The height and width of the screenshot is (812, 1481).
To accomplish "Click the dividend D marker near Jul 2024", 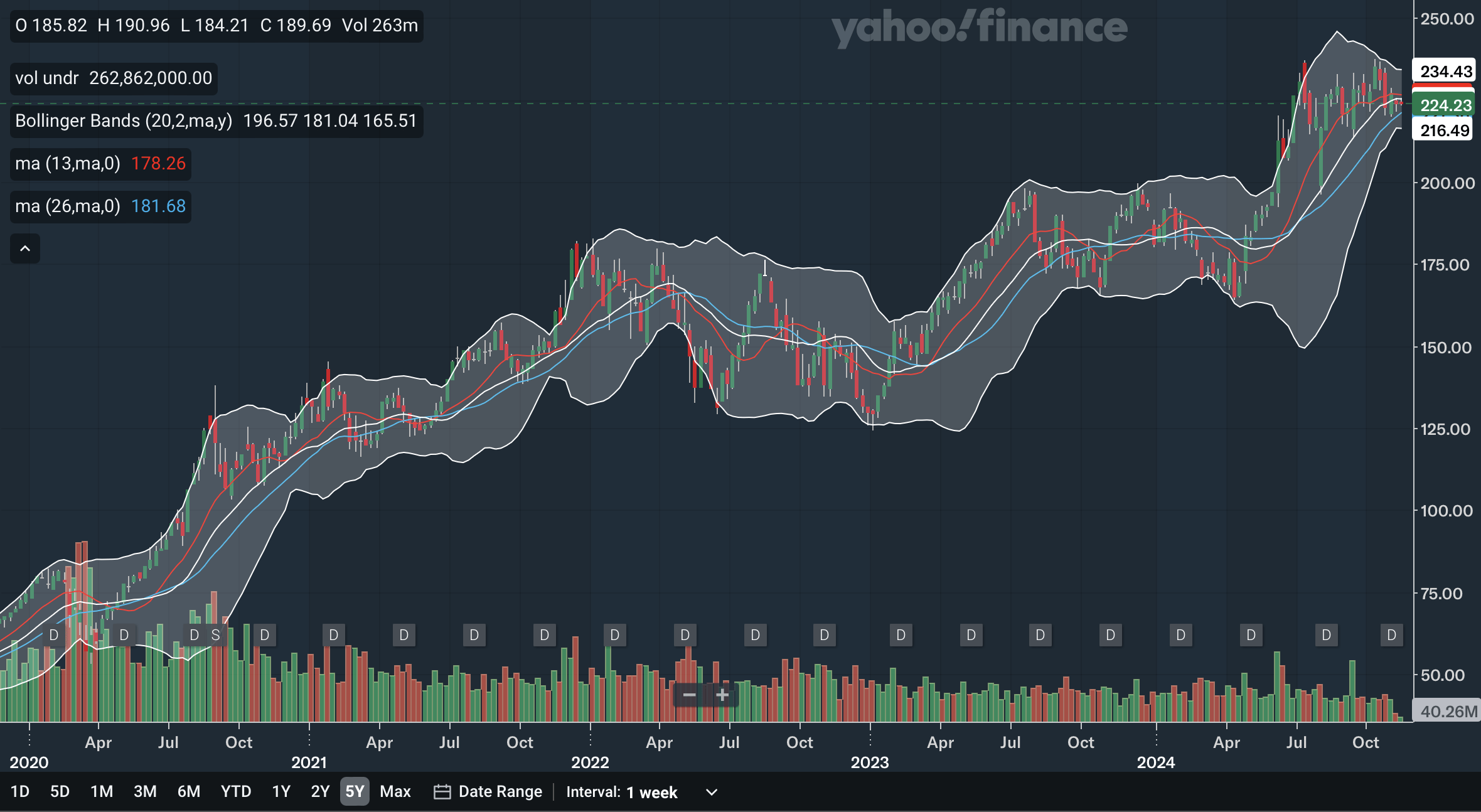I will point(1326,635).
